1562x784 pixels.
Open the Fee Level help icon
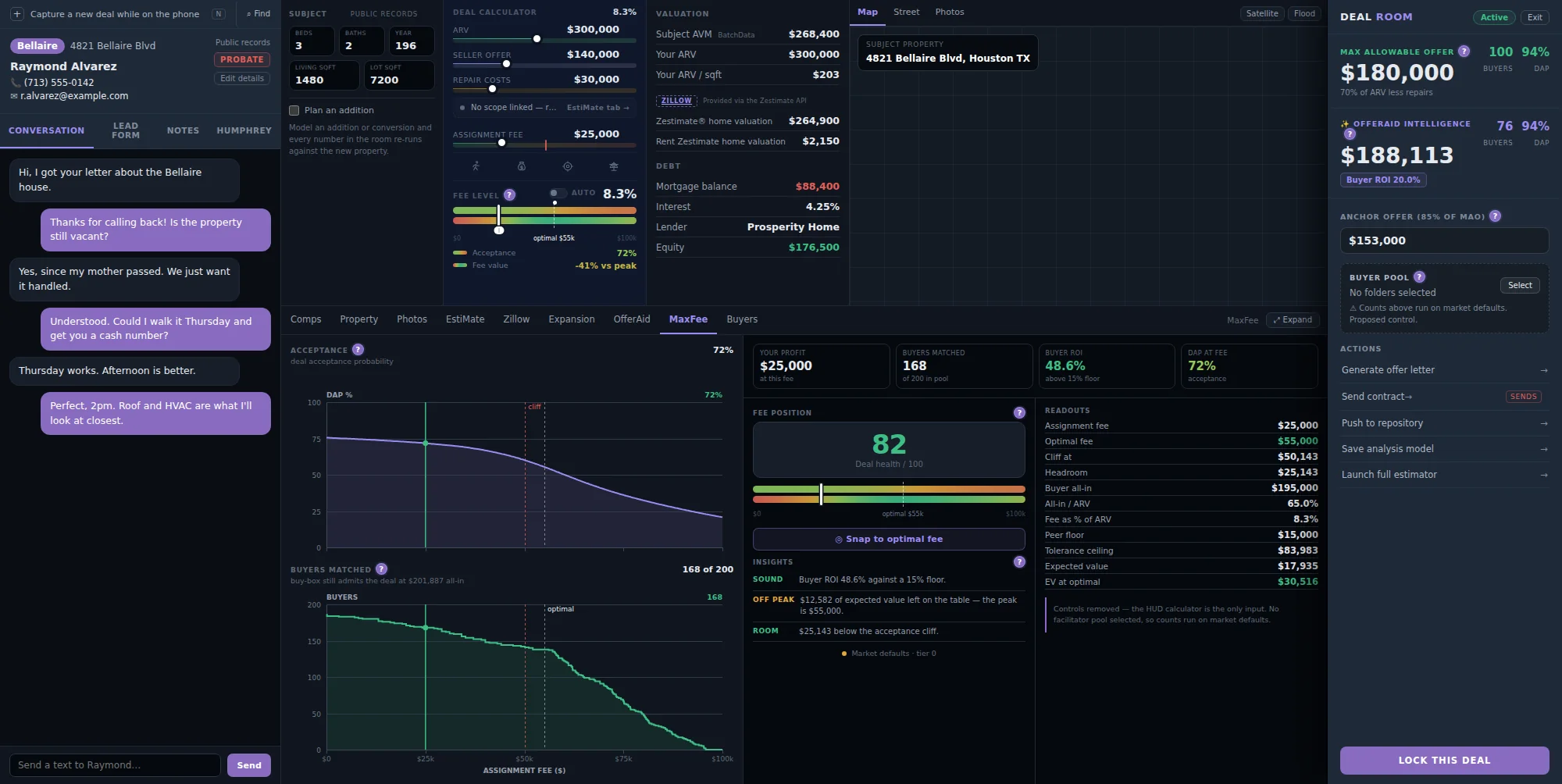click(509, 195)
